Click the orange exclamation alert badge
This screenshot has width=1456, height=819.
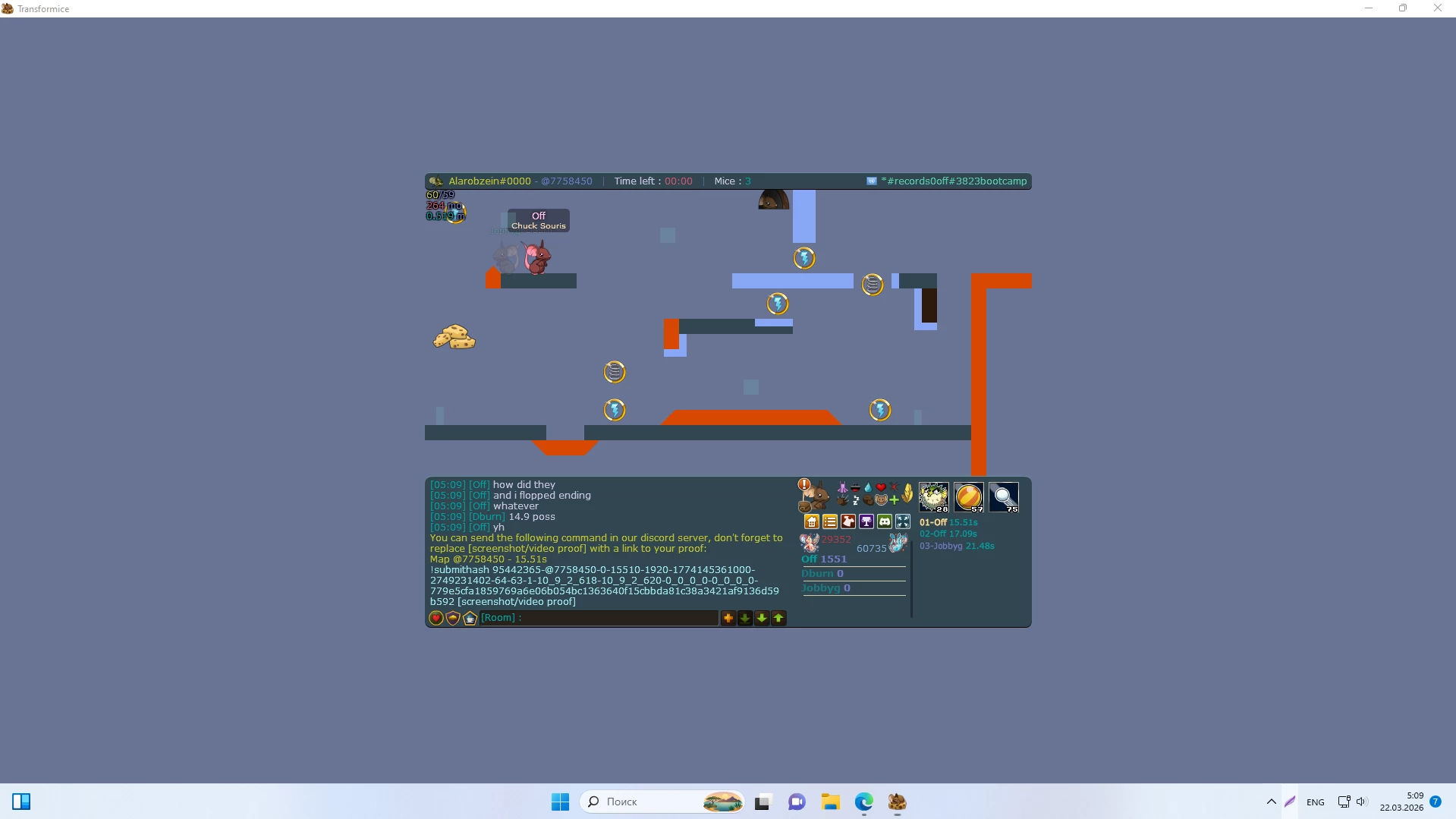[804, 484]
